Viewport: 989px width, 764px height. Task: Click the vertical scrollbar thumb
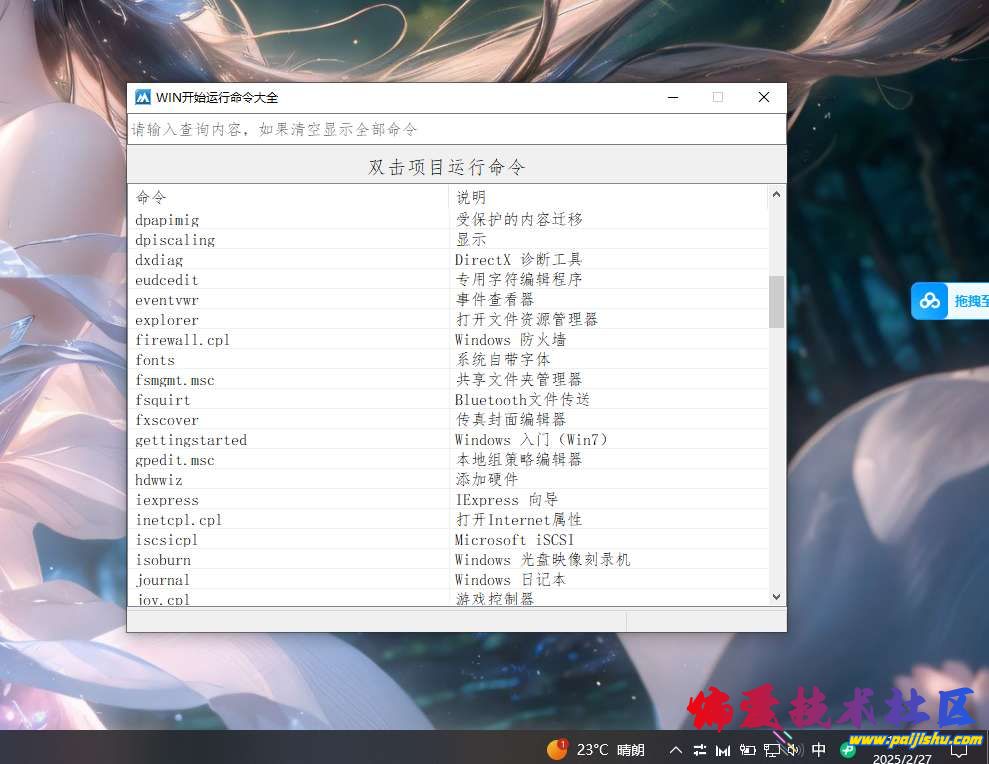coord(776,301)
